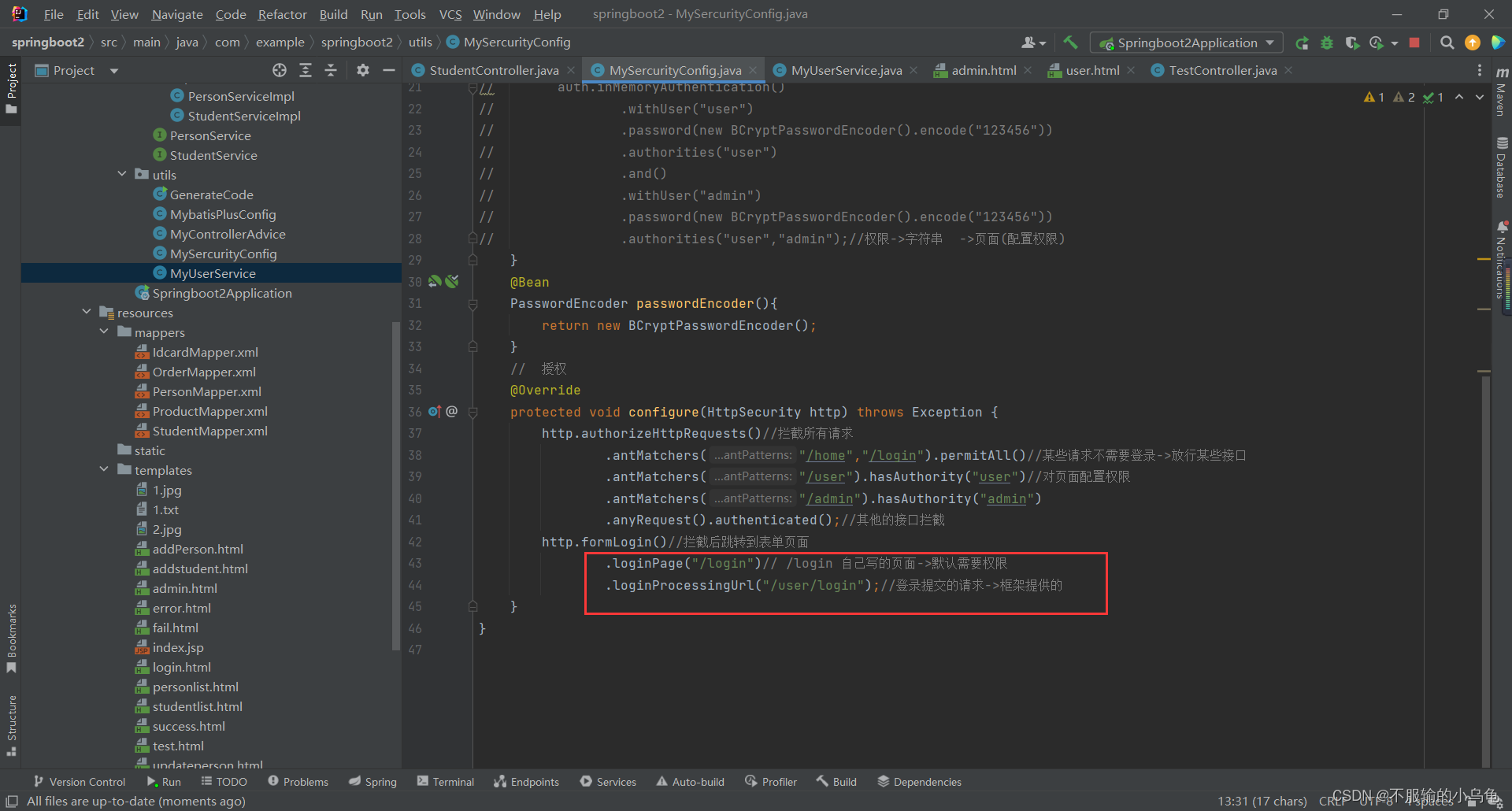Viewport: 1512px width, 811px height.
Task: Close the user.html tab
Action: tap(1131, 70)
